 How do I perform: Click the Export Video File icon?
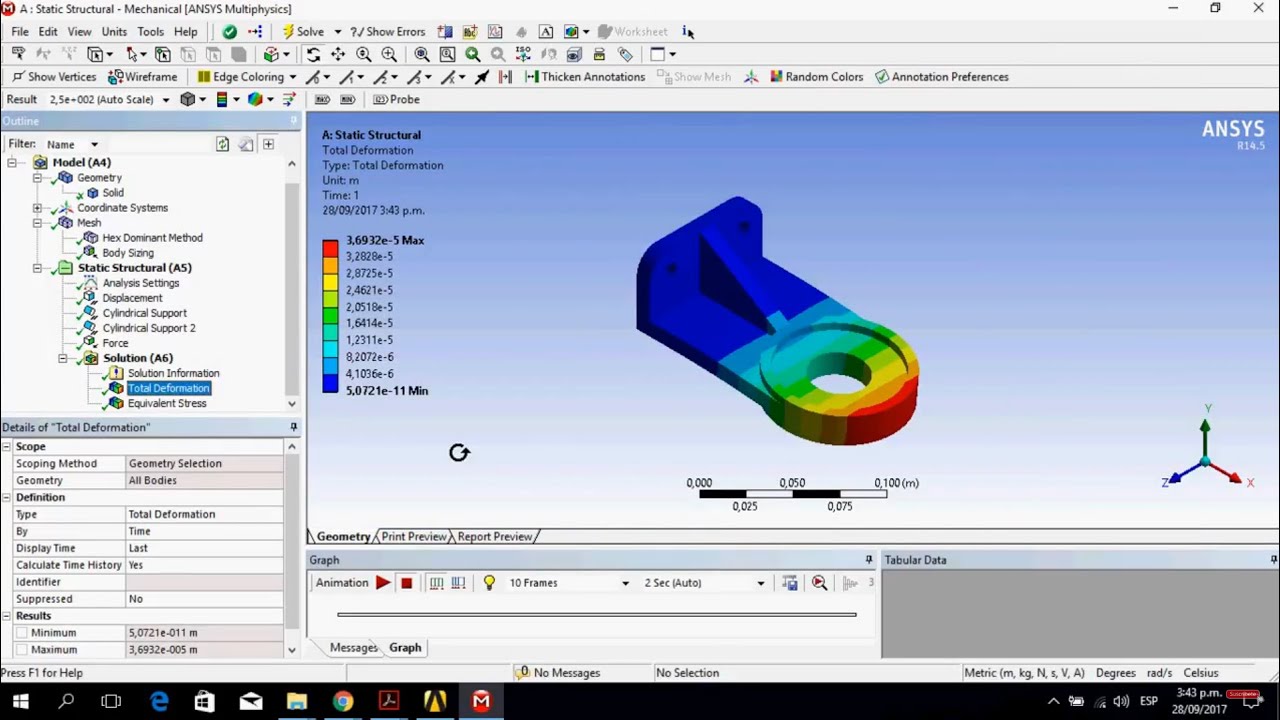click(x=790, y=583)
